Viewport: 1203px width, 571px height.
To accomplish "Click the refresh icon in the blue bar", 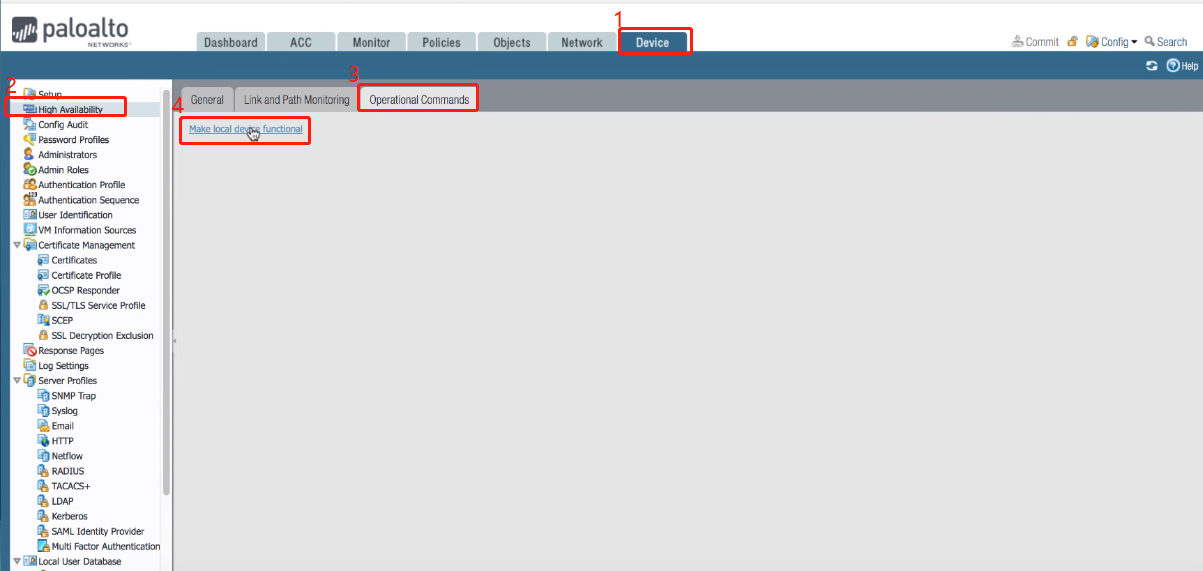I will [x=1151, y=66].
